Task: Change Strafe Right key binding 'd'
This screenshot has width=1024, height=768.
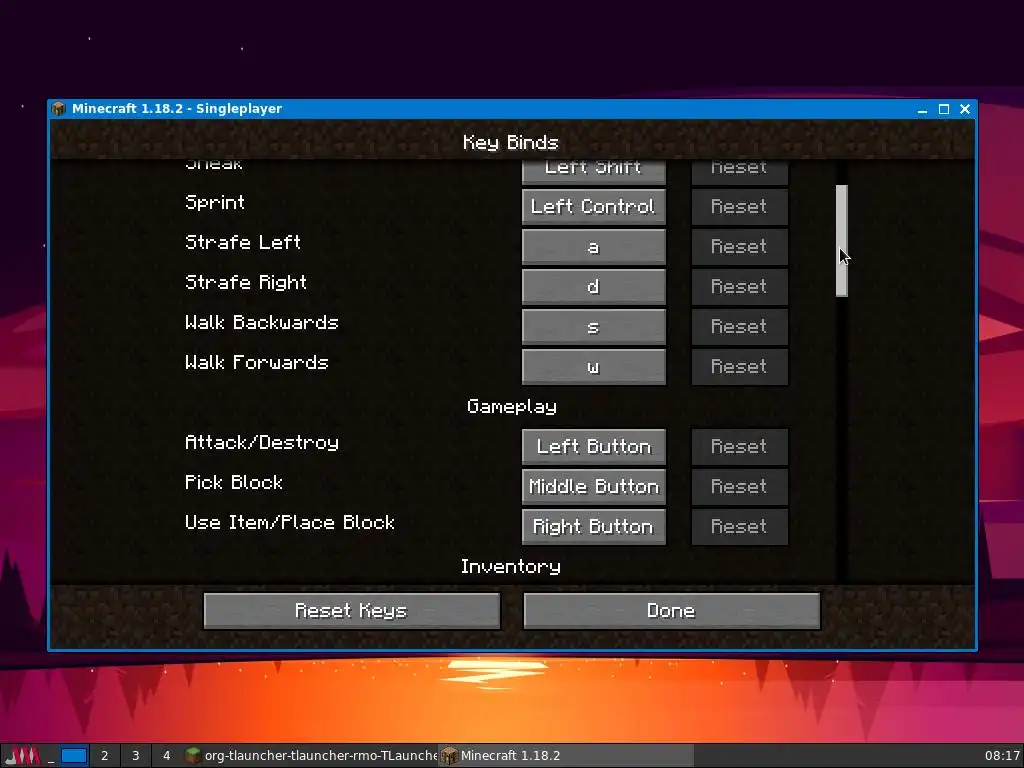Action: pos(594,287)
